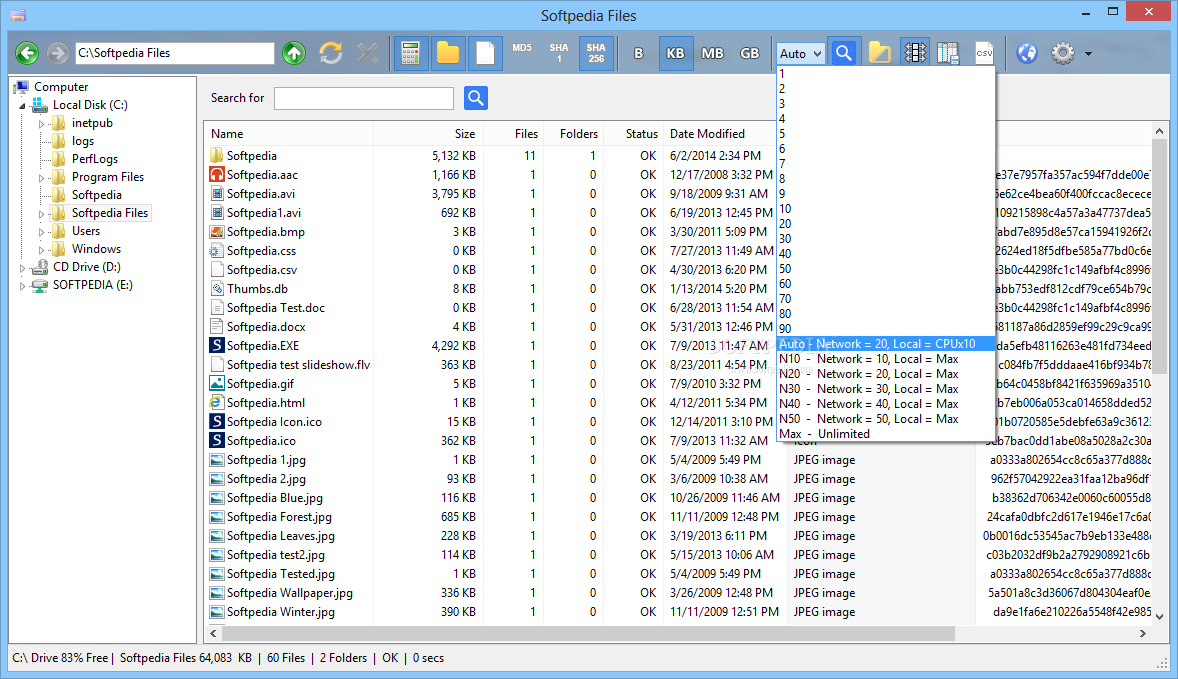The width and height of the screenshot is (1178, 679).
Task: Click the Softpedia.html browser file icon
Action: [216, 403]
